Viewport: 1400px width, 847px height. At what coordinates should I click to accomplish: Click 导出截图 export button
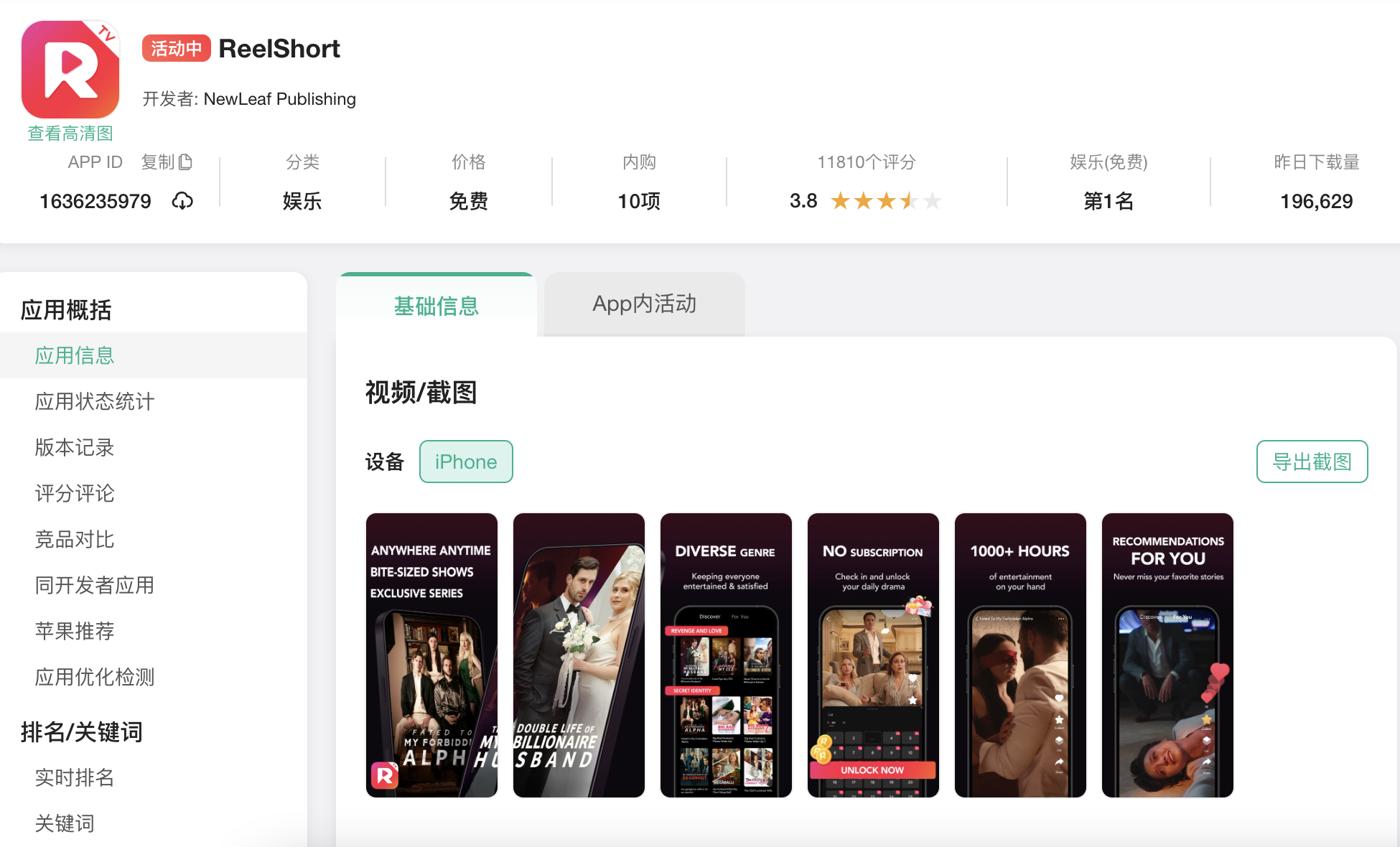pyautogui.click(x=1312, y=462)
